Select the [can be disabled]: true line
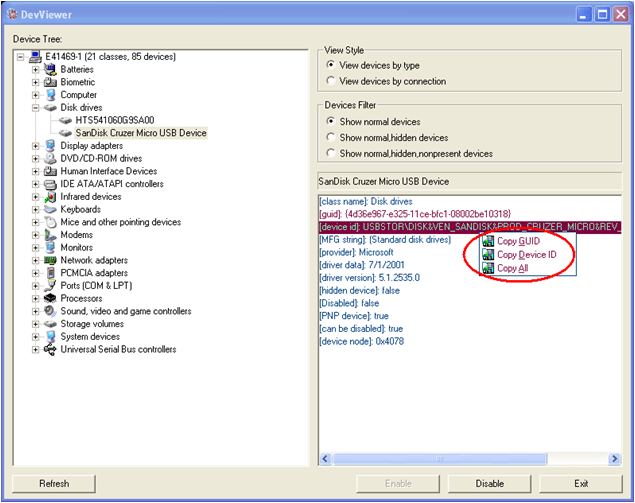This screenshot has height=503, width=635. click(361, 328)
